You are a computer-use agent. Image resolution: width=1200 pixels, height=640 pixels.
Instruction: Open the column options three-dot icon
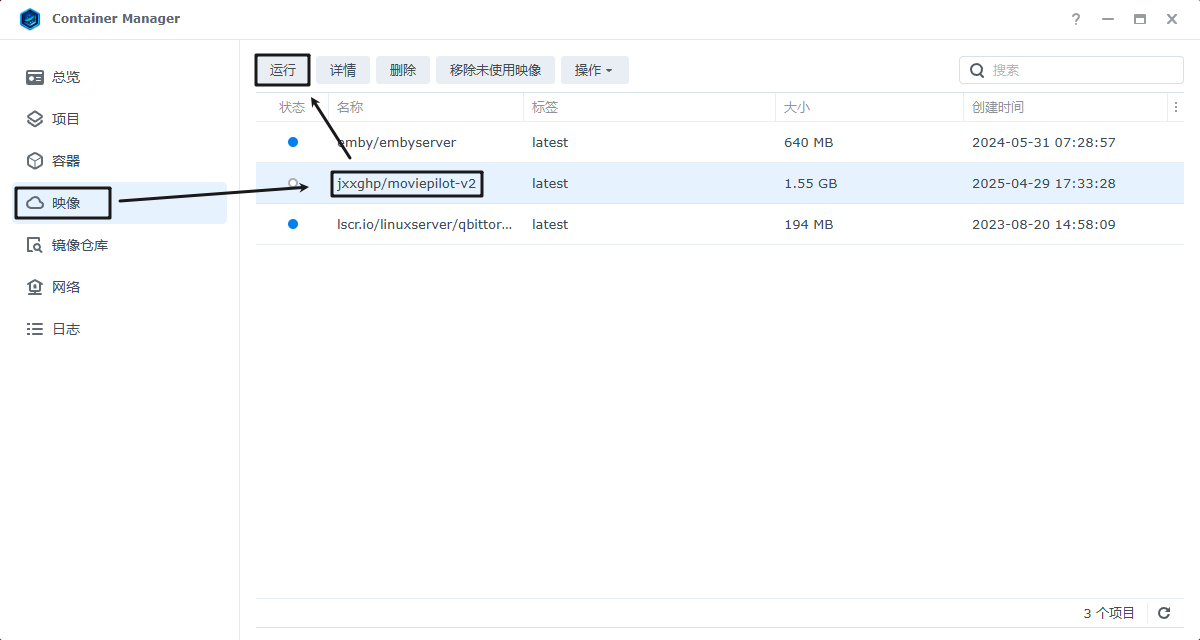click(1175, 107)
